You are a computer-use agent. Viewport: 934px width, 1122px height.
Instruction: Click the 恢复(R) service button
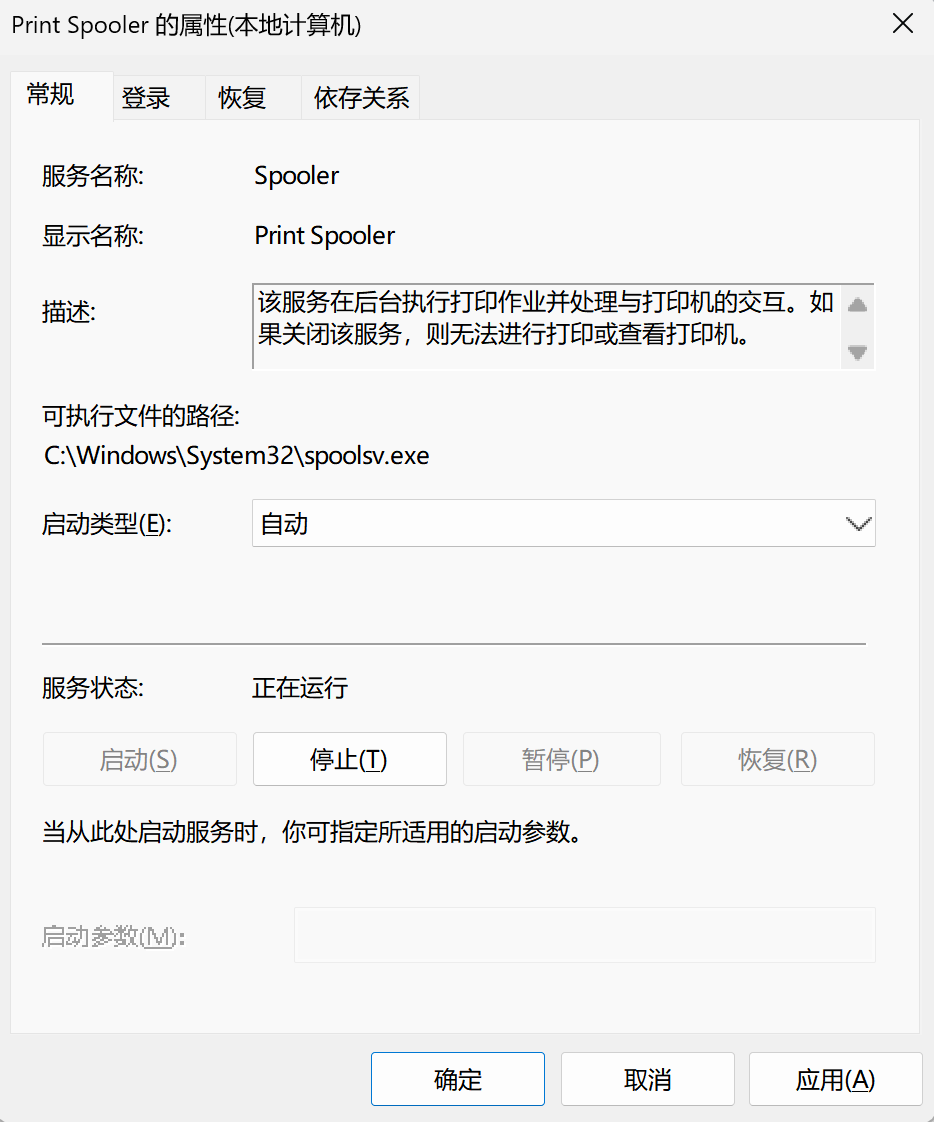(777, 759)
